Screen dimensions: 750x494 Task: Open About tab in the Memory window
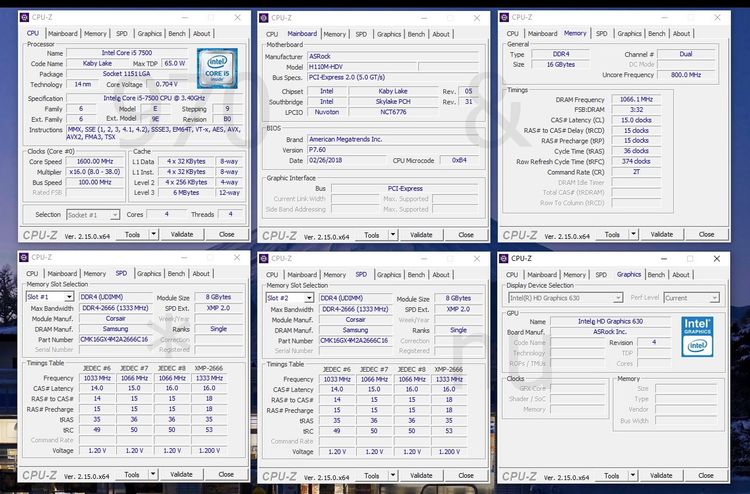click(x=681, y=33)
